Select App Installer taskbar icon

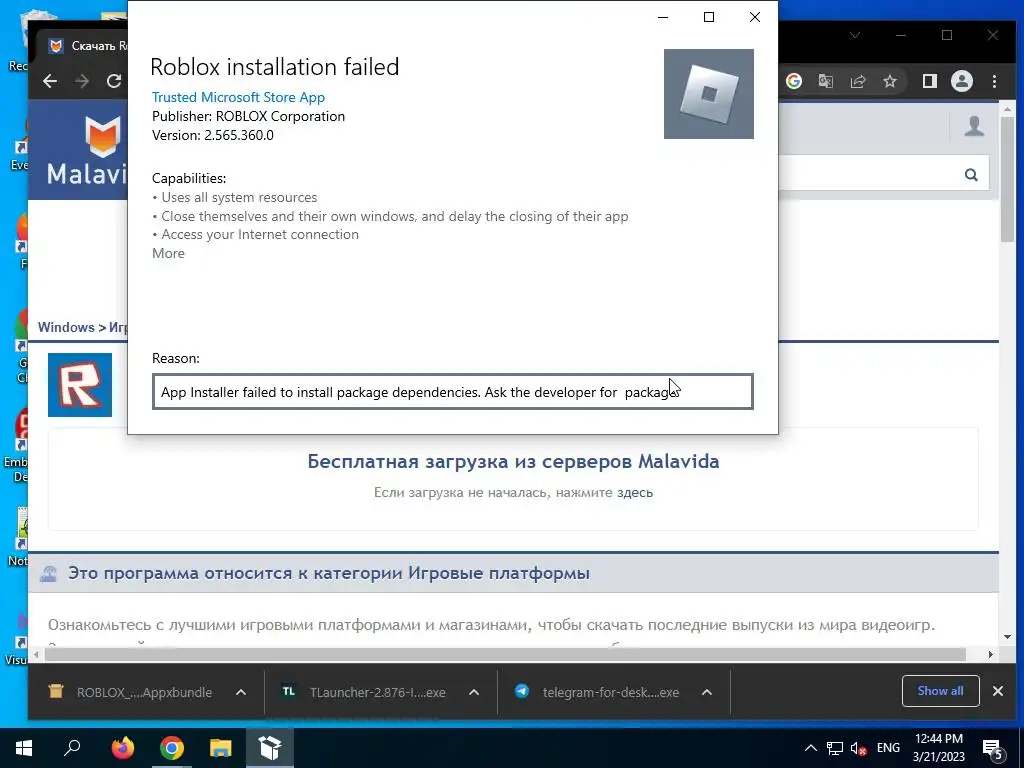pos(269,748)
